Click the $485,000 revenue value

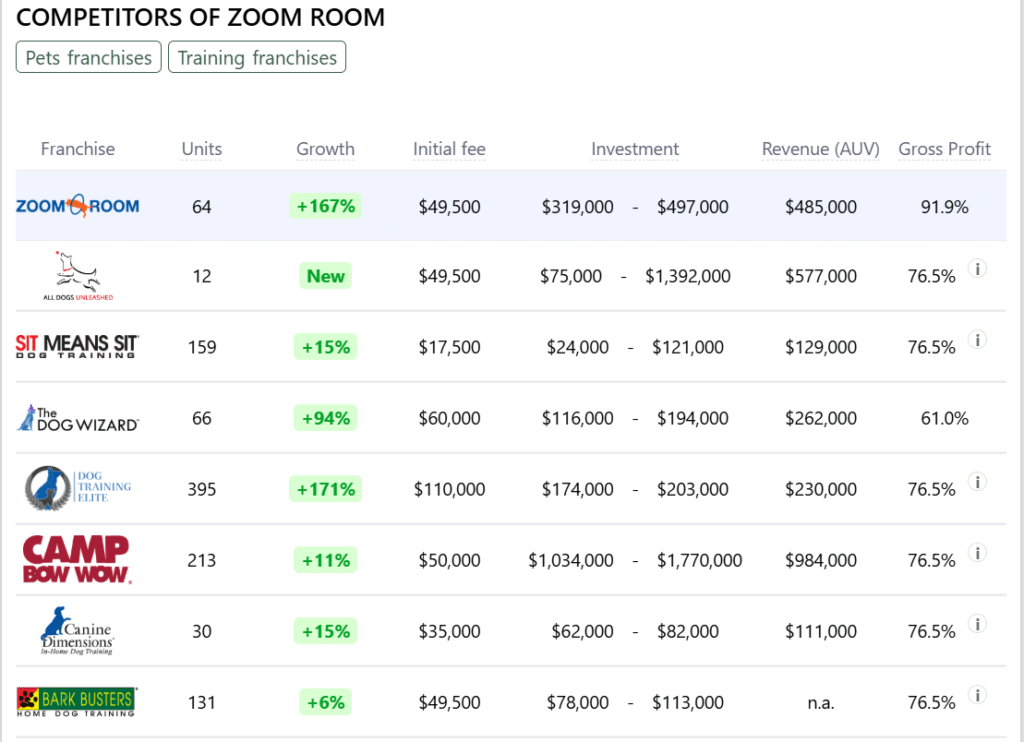click(821, 207)
